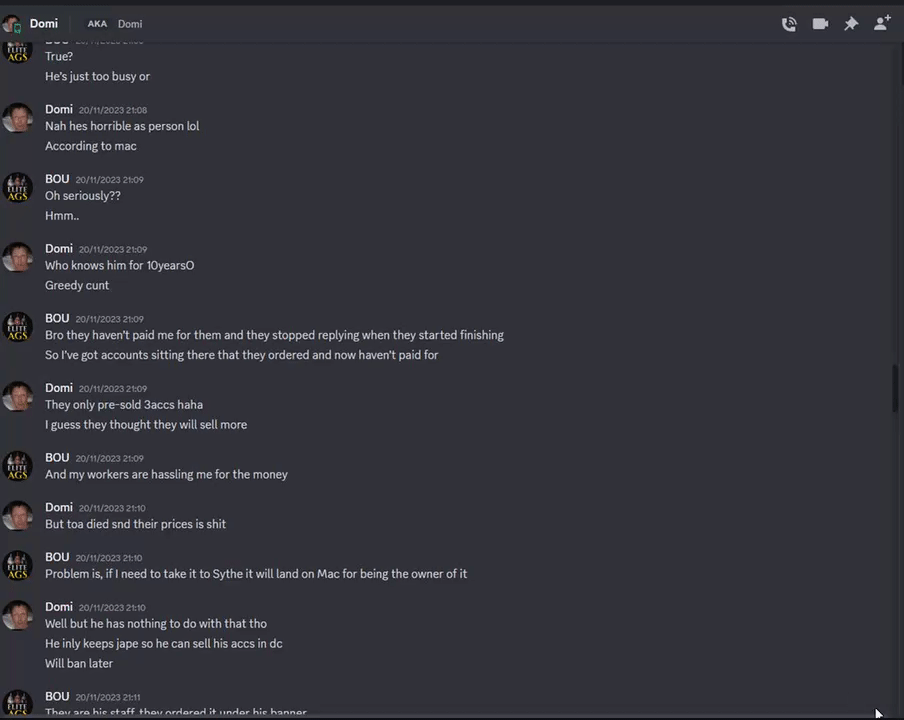Screen dimensions: 904x720
Task: Click Domi username above "Who knows him"
Action: 59,248
